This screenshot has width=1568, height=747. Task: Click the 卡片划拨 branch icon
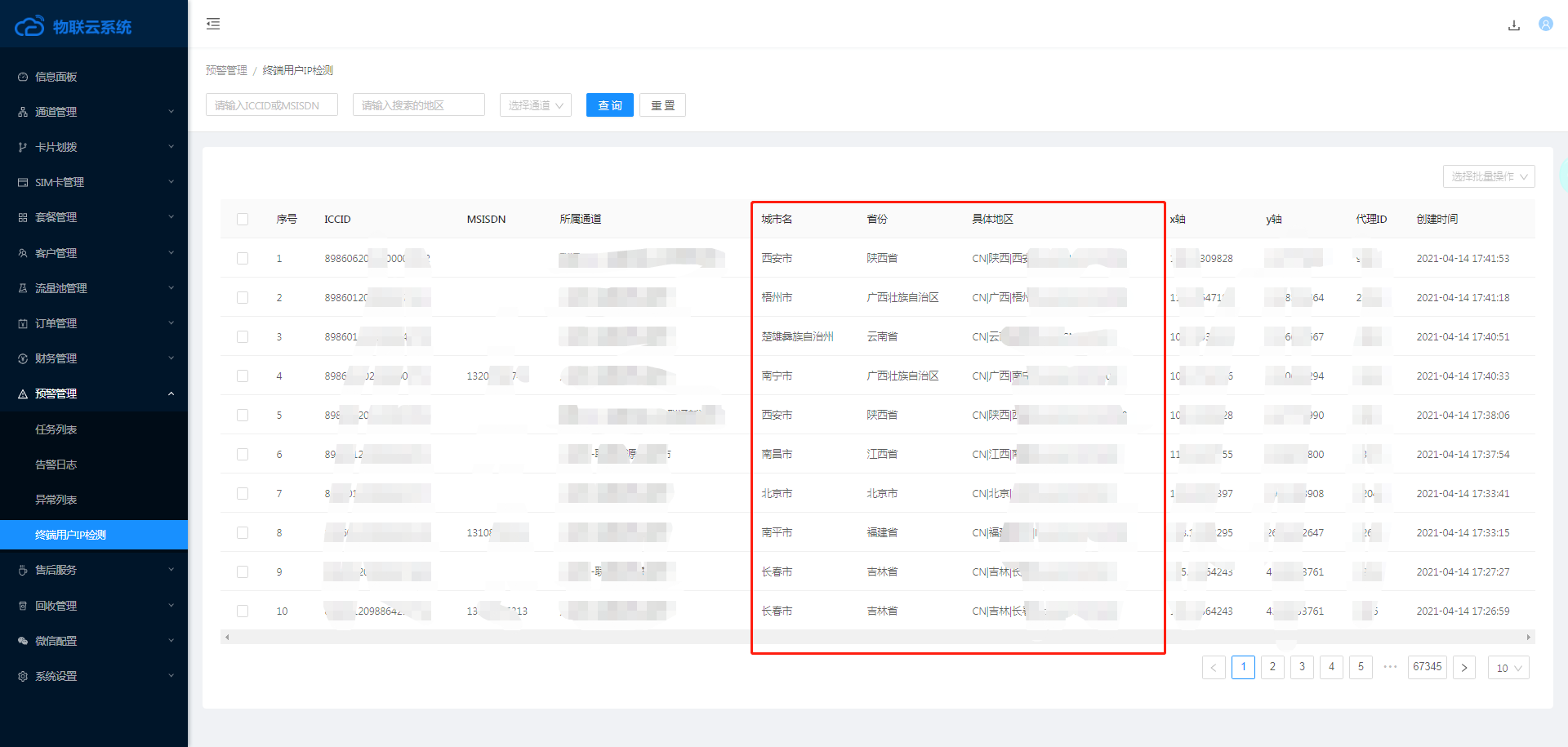(23, 147)
